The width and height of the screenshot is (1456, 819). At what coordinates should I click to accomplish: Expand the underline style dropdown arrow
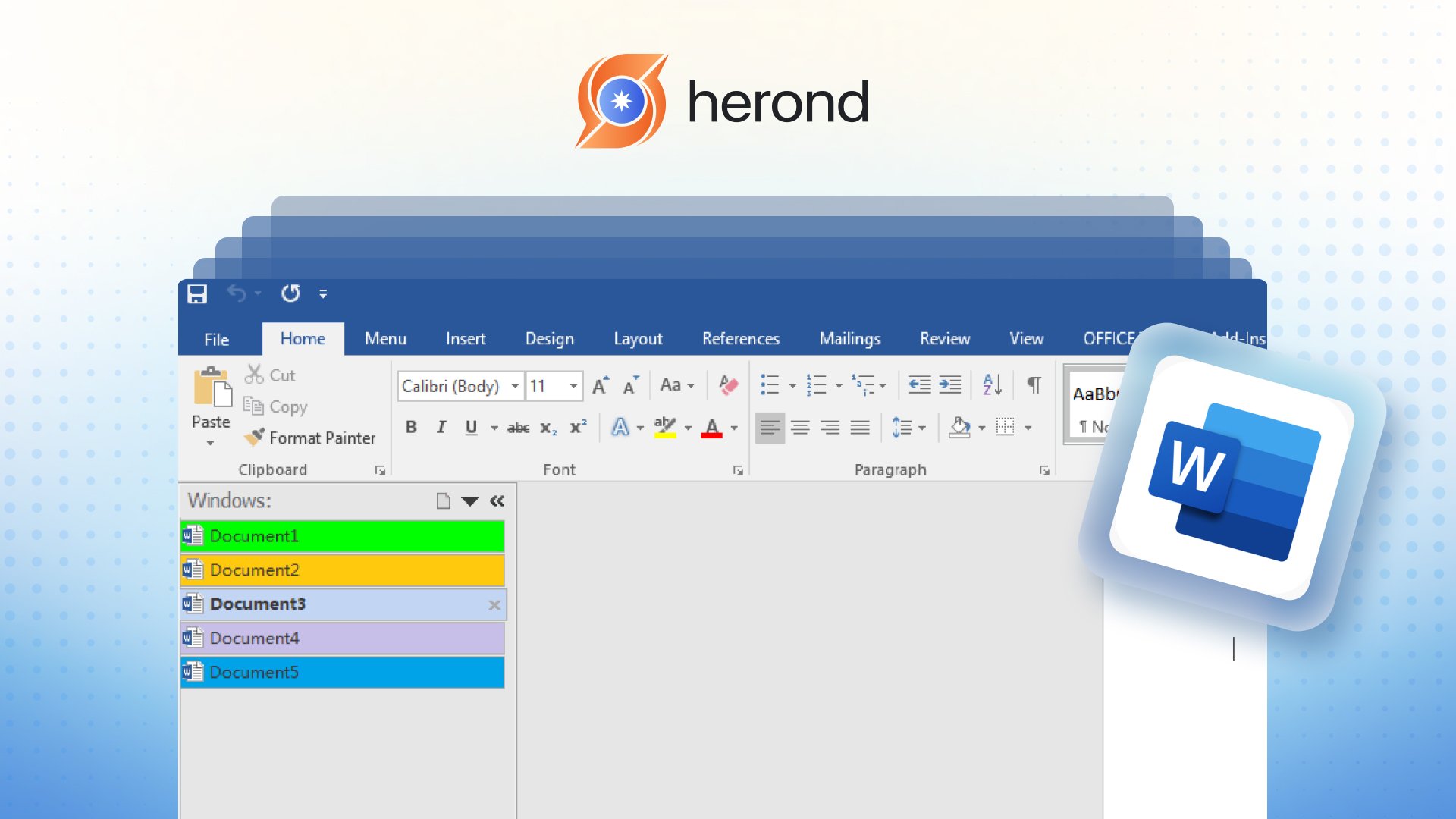[494, 428]
